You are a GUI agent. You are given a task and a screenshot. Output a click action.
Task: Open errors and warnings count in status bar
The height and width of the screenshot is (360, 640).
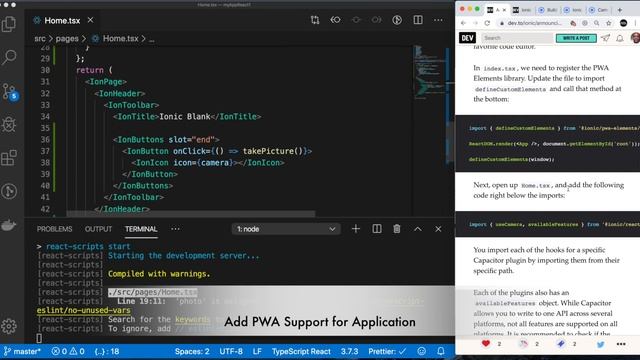[68, 351]
